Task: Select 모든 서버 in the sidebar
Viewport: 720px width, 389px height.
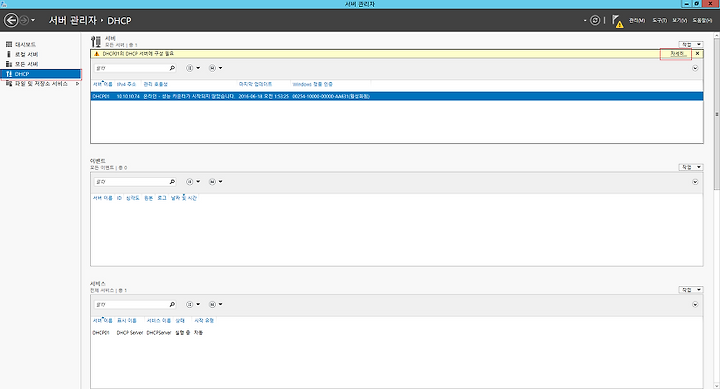Action: pyautogui.click(x=26, y=64)
